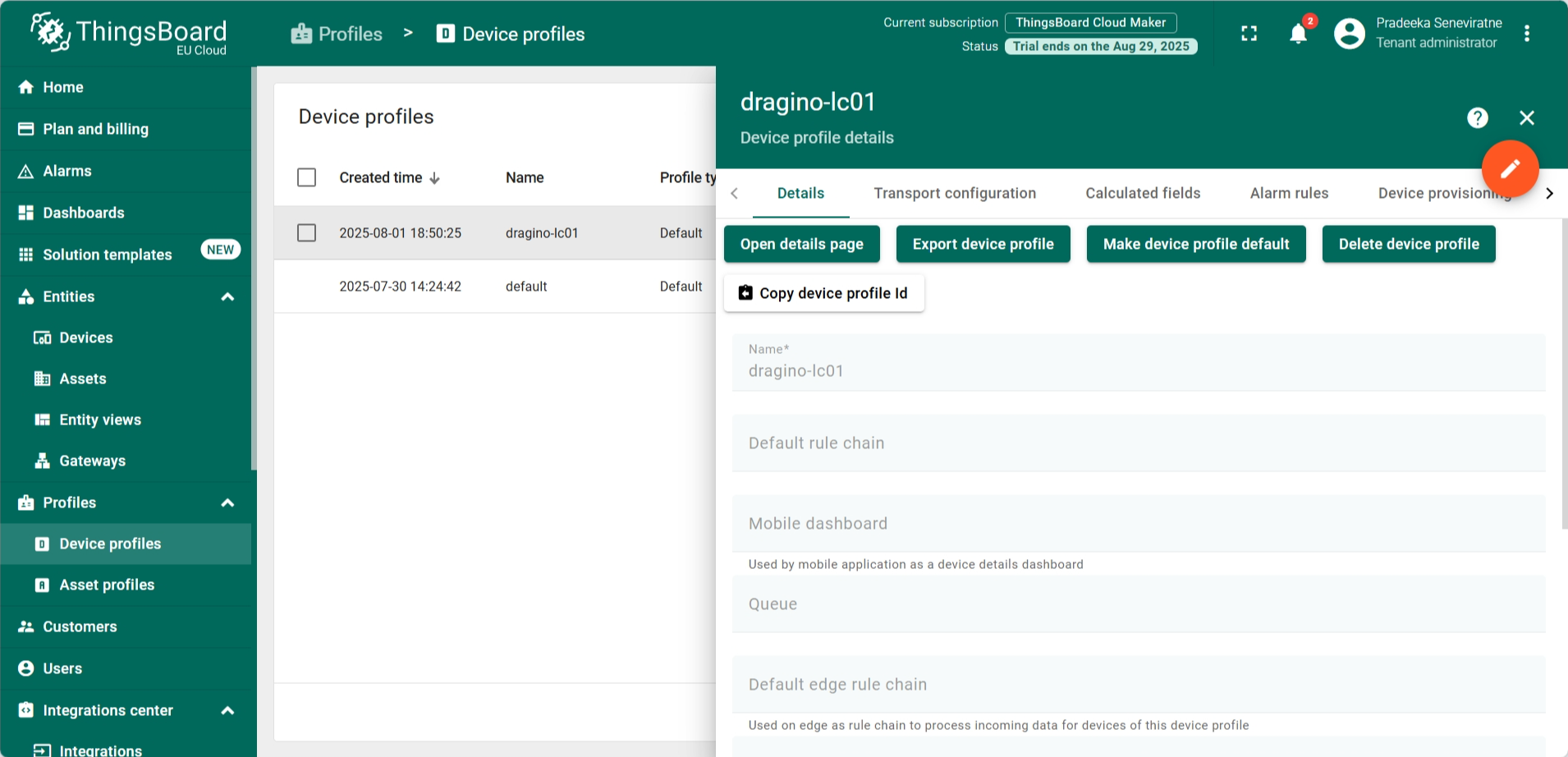Image resolution: width=1568 pixels, height=757 pixels.
Task: Switch to the Details tab
Action: click(x=800, y=194)
